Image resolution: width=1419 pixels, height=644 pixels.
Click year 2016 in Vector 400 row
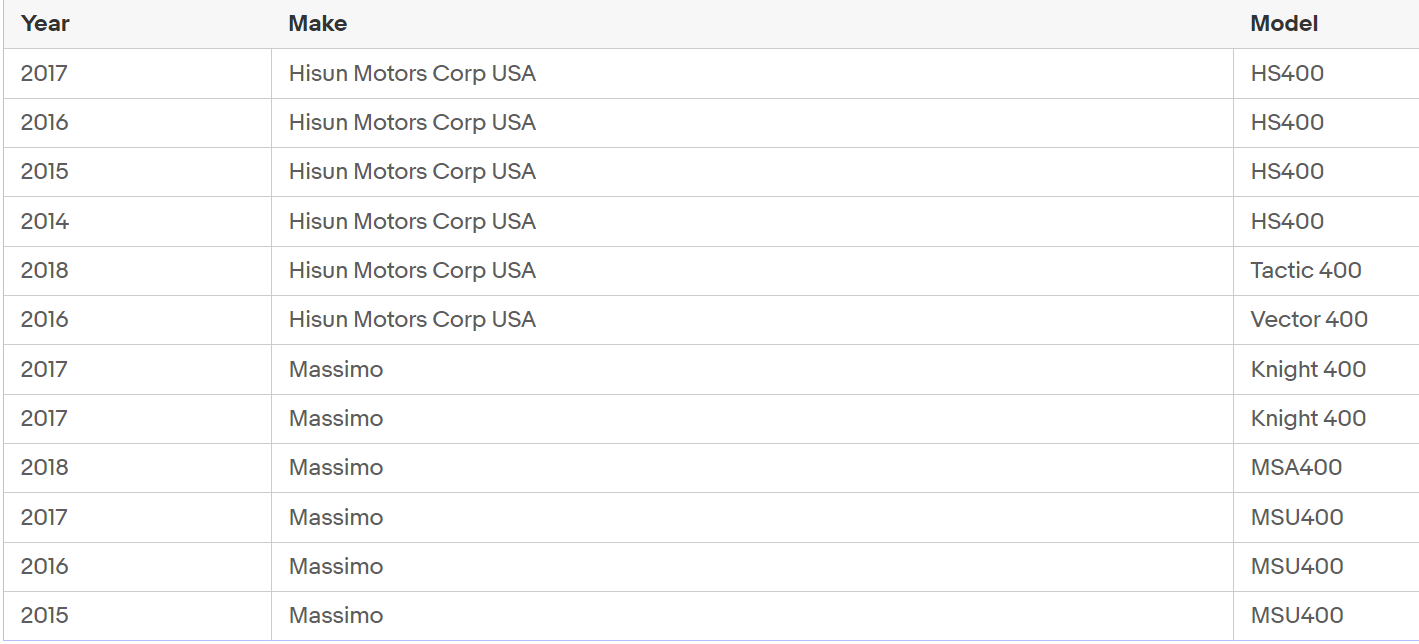pos(45,319)
